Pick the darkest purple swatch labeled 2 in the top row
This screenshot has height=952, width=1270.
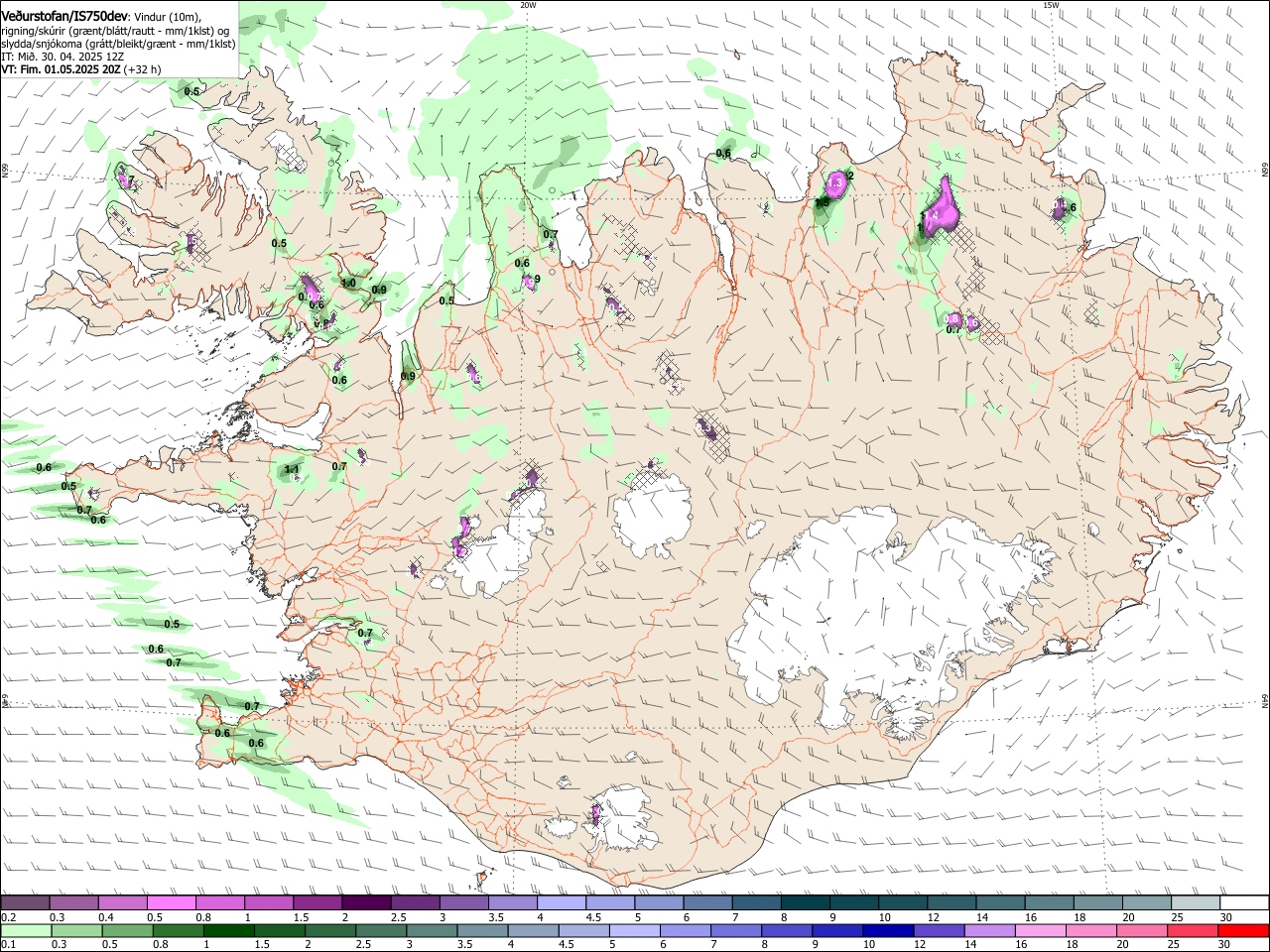pyautogui.click(x=365, y=902)
